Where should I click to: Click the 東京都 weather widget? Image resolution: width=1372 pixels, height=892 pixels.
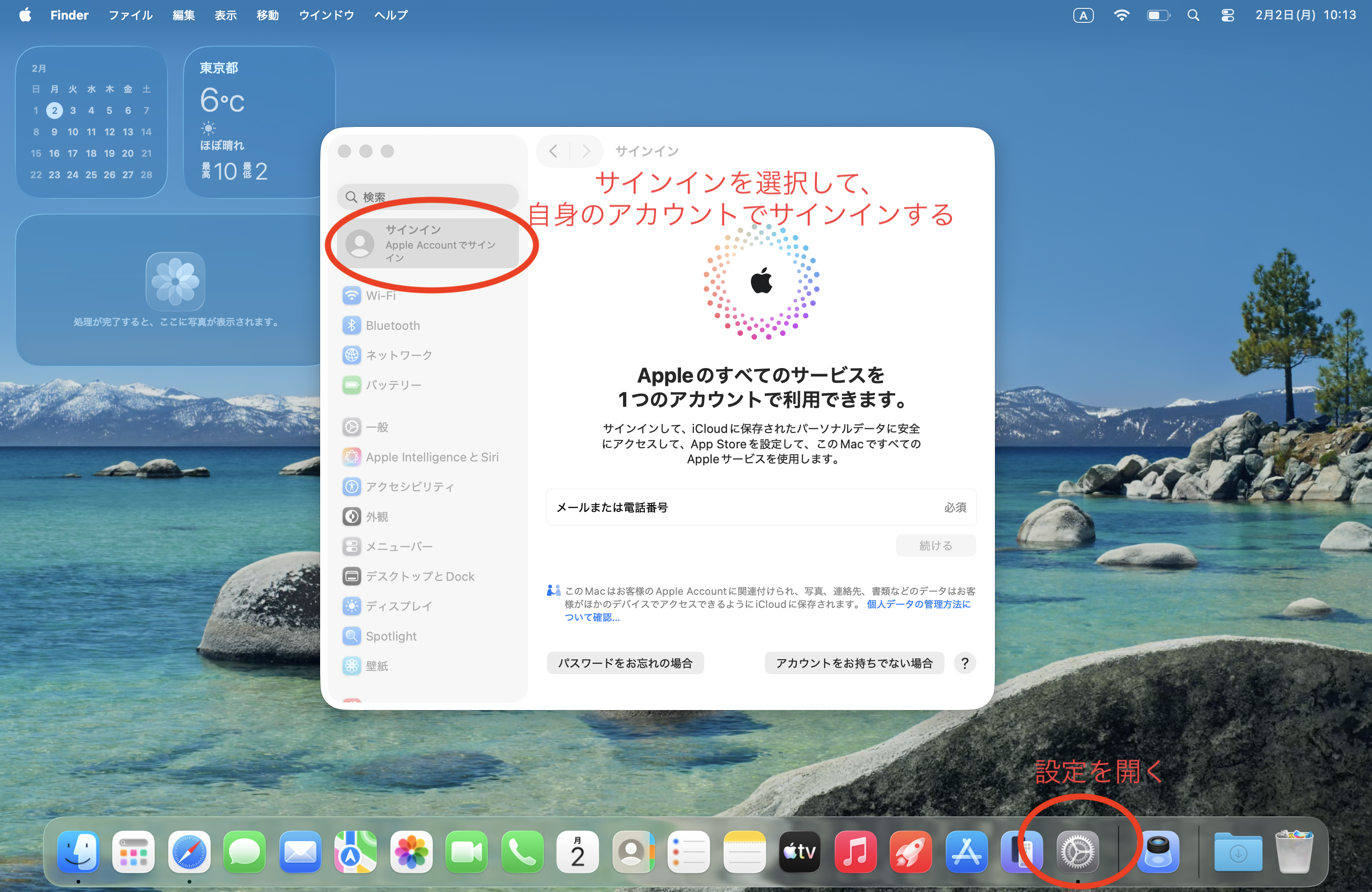[x=259, y=122]
